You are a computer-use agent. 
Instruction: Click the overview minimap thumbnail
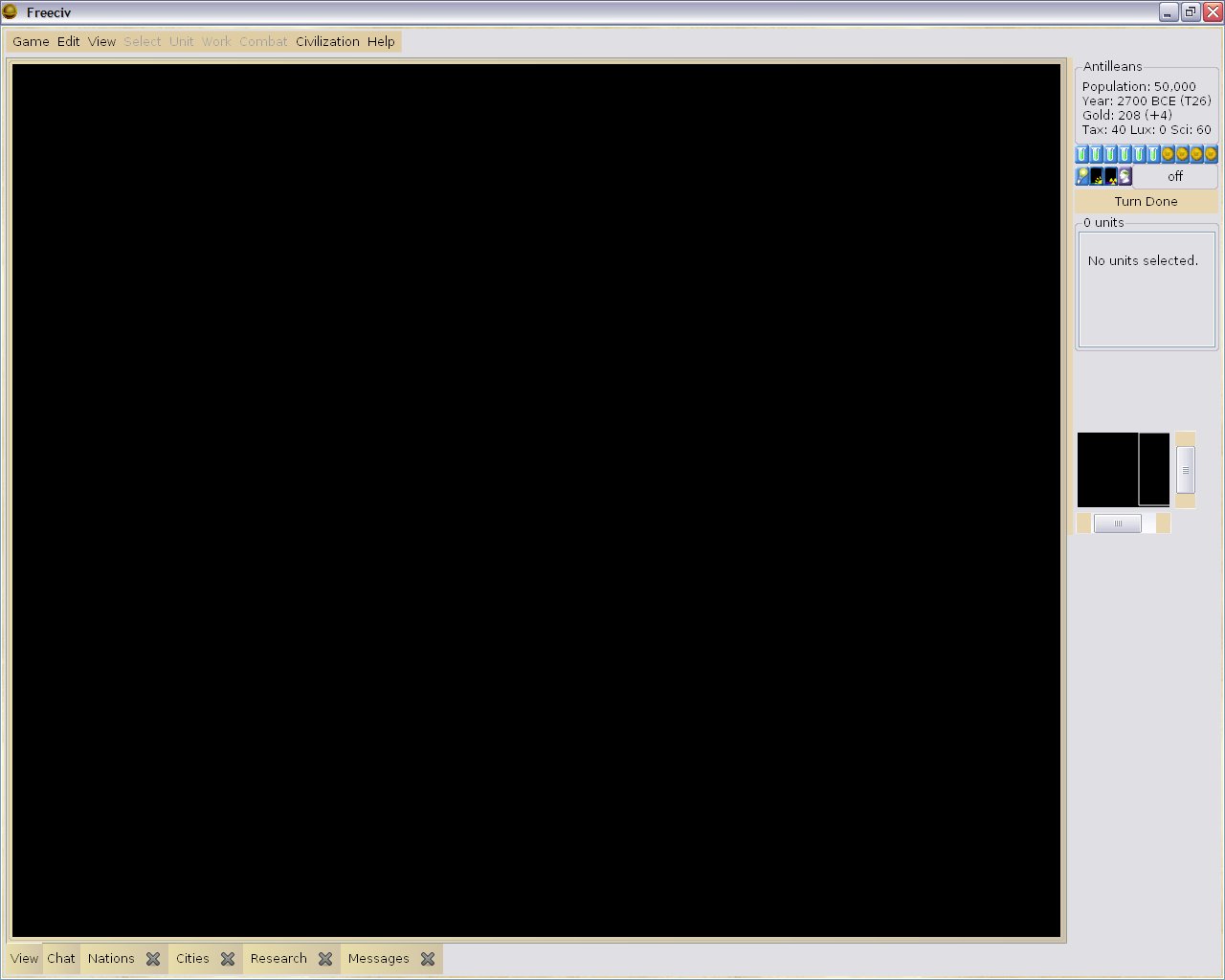(1123, 469)
